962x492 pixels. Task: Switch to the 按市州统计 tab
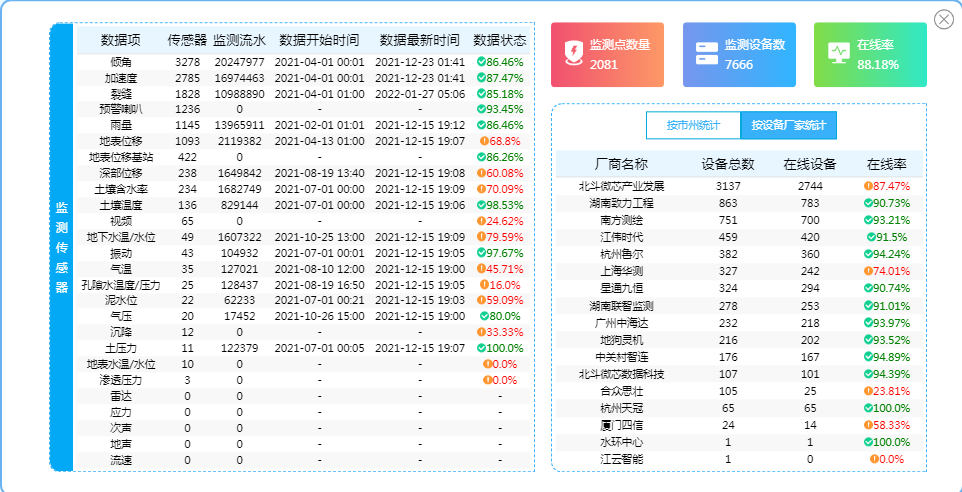692,126
